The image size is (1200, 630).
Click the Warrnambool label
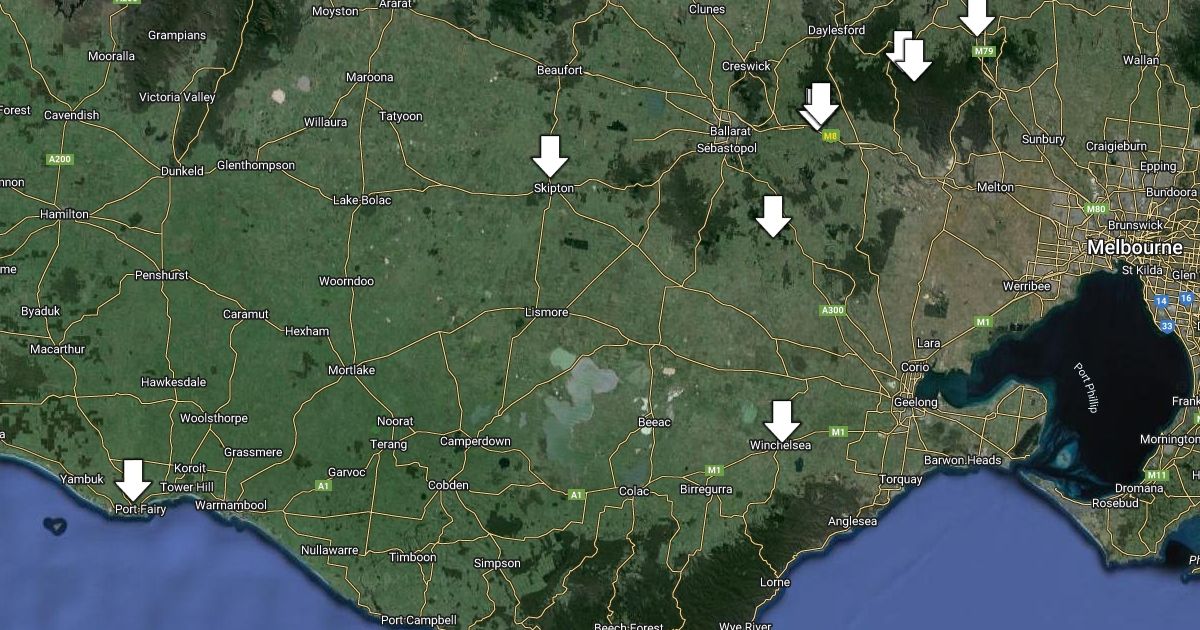231,506
